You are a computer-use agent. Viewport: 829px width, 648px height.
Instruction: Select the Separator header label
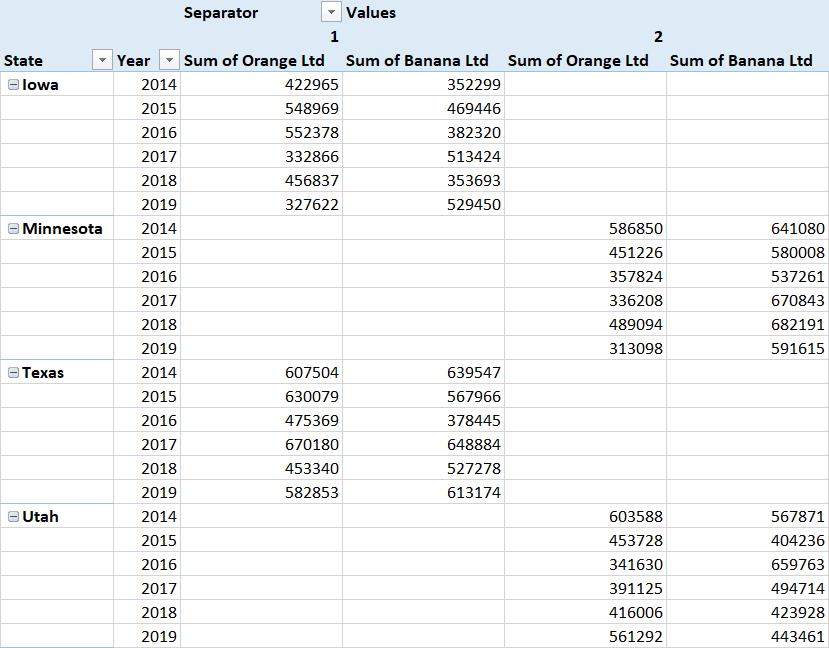[x=221, y=13]
